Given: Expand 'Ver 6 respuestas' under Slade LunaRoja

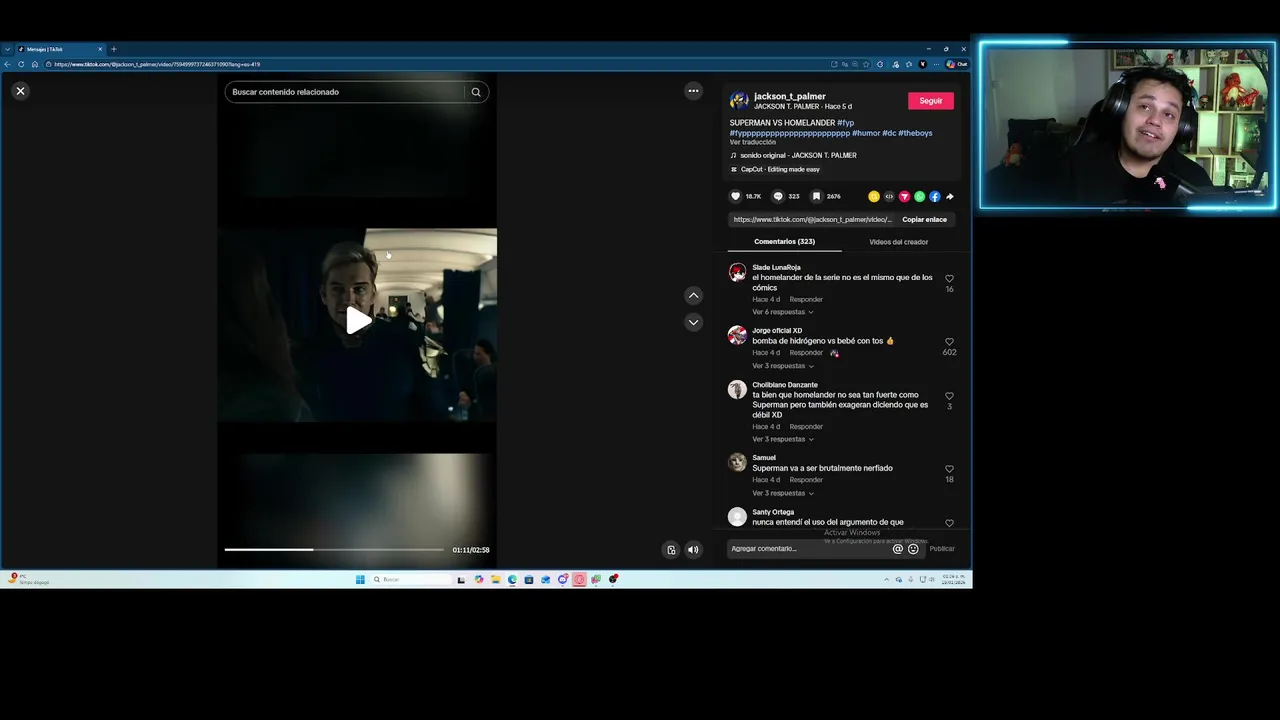Looking at the screenshot, I should [782, 312].
